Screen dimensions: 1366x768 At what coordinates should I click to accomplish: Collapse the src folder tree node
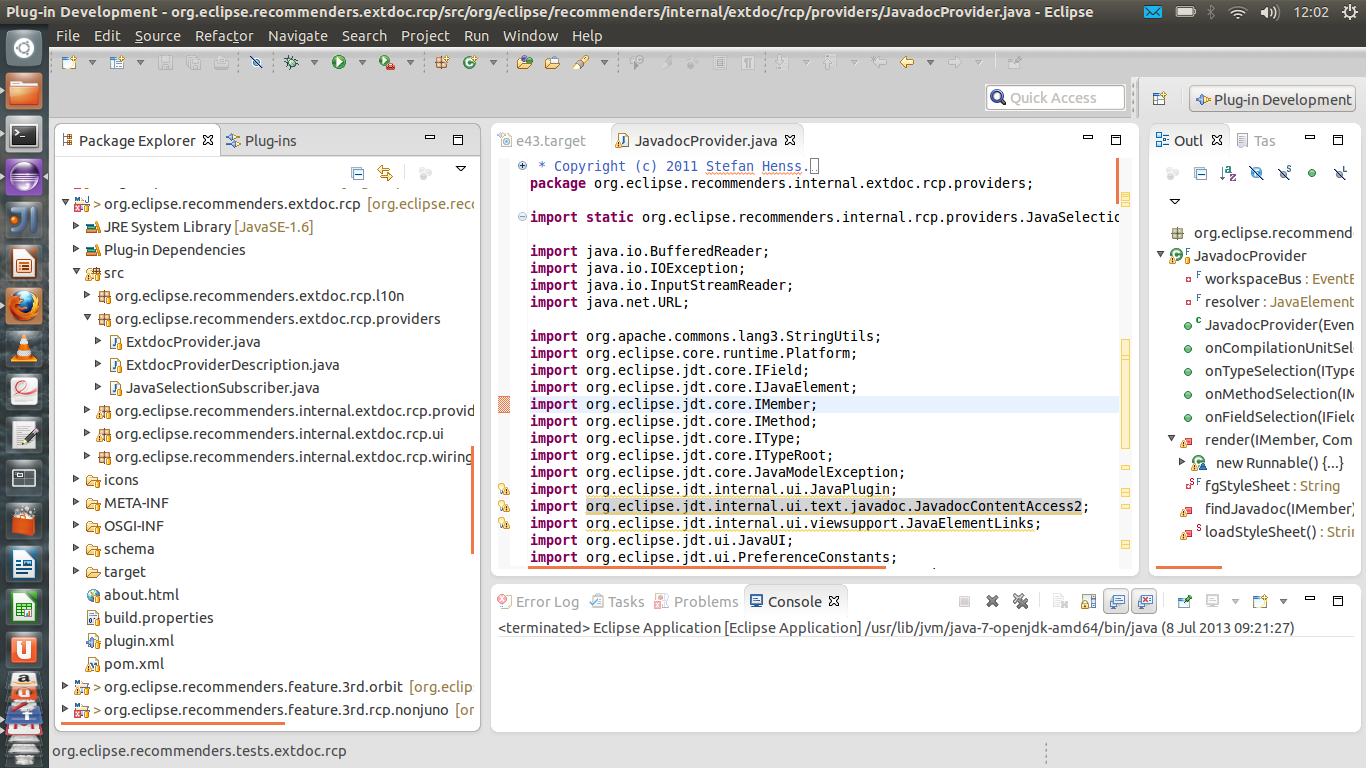point(78,272)
